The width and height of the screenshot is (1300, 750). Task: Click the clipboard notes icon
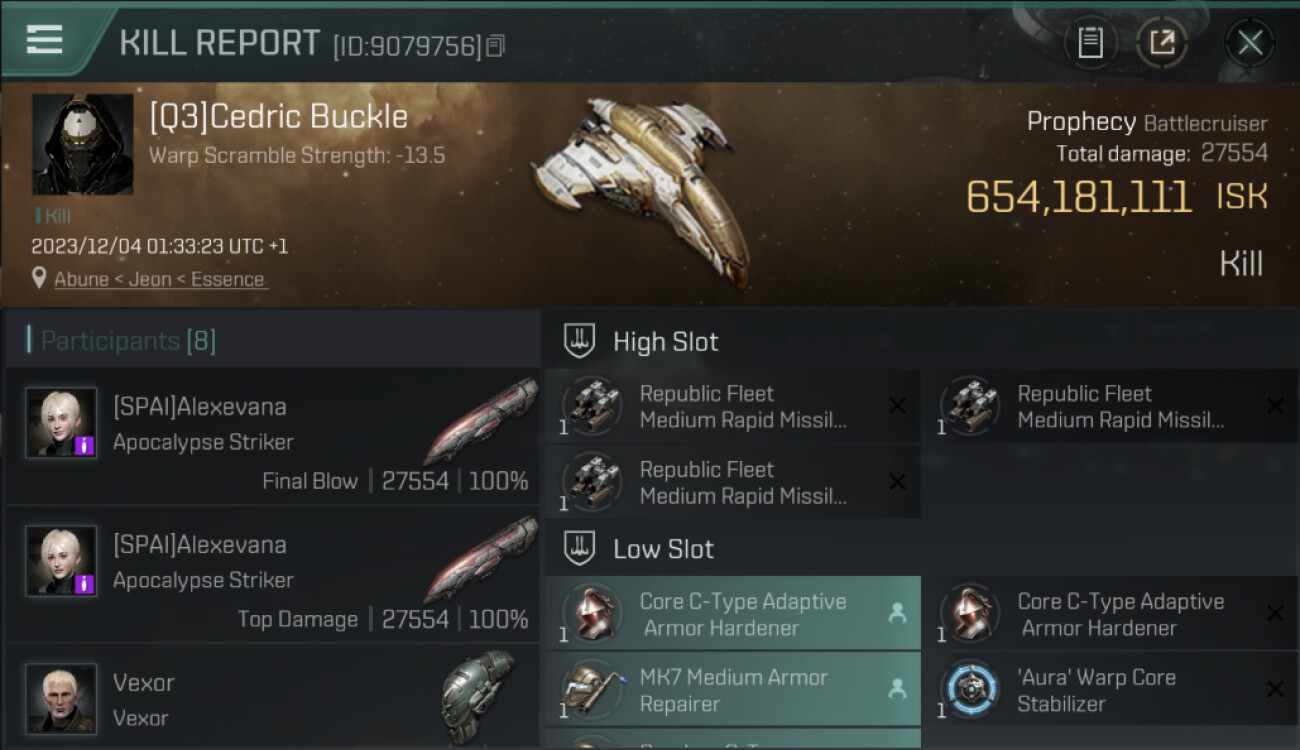[x=1090, y=42]
